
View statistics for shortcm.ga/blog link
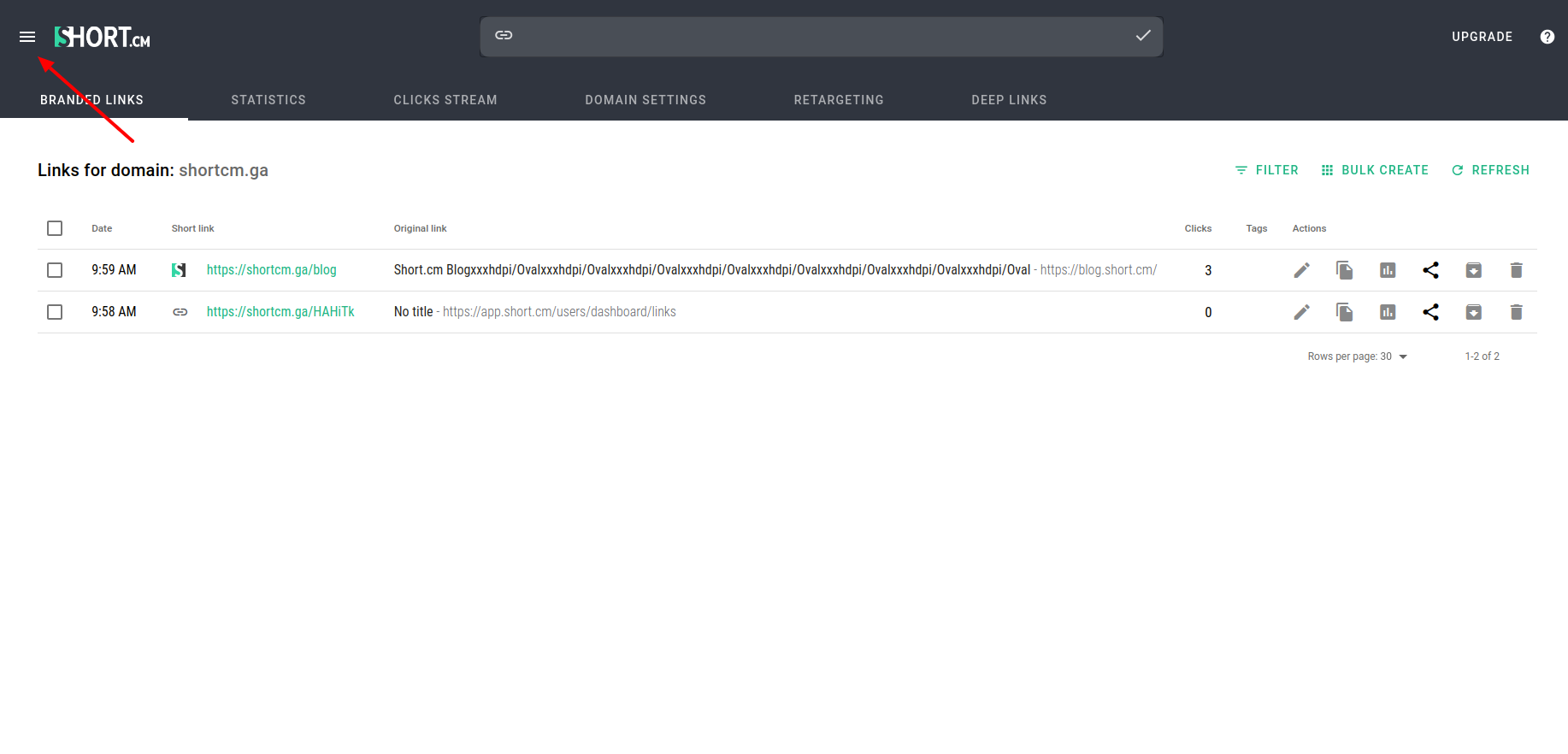(x=1388, y=270)
